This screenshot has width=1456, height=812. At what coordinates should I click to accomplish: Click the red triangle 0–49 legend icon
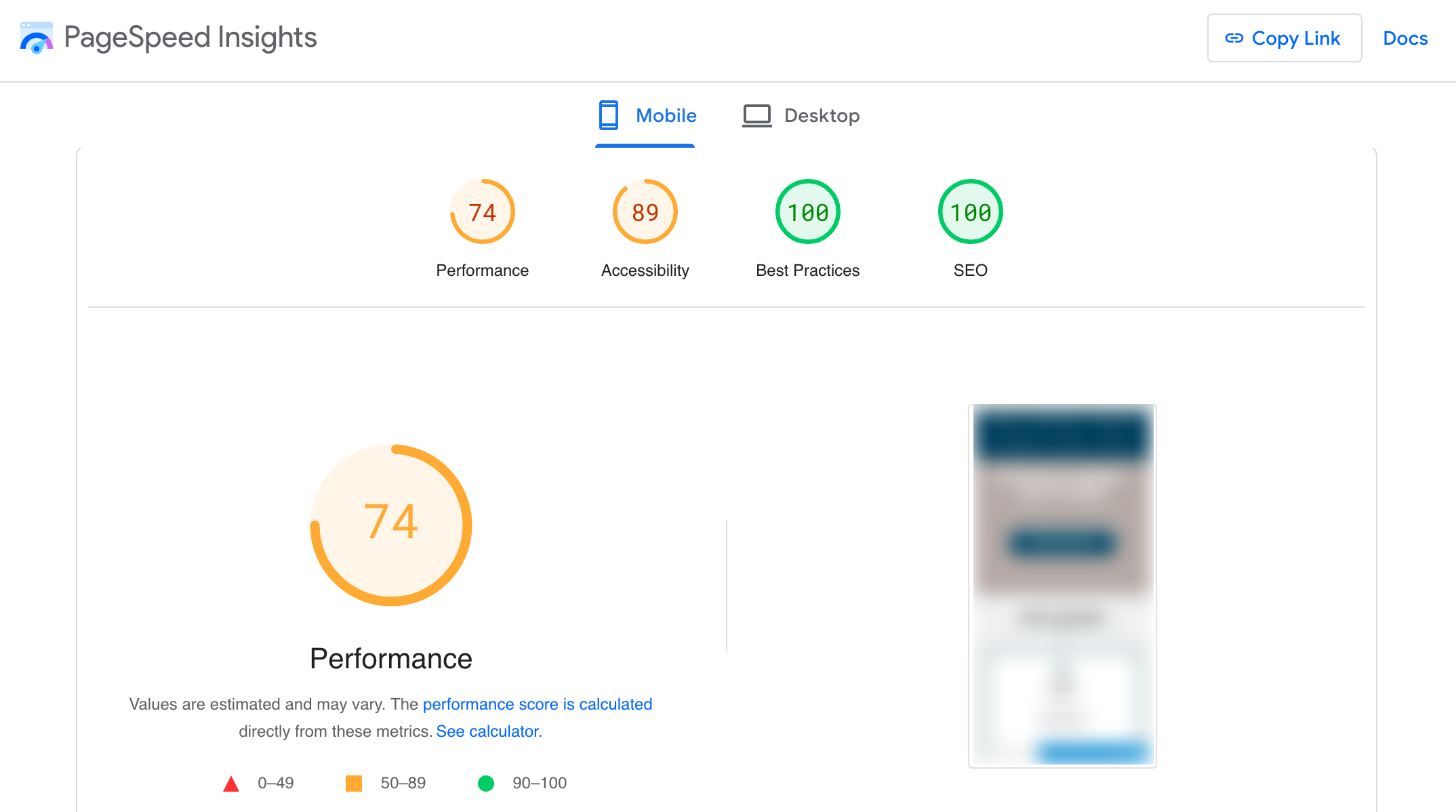pos(231,784)
